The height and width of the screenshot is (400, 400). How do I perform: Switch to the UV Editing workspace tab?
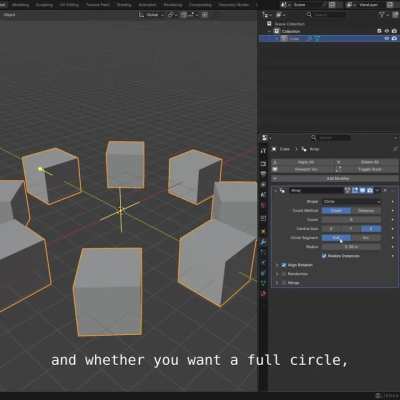coord(69,5)
